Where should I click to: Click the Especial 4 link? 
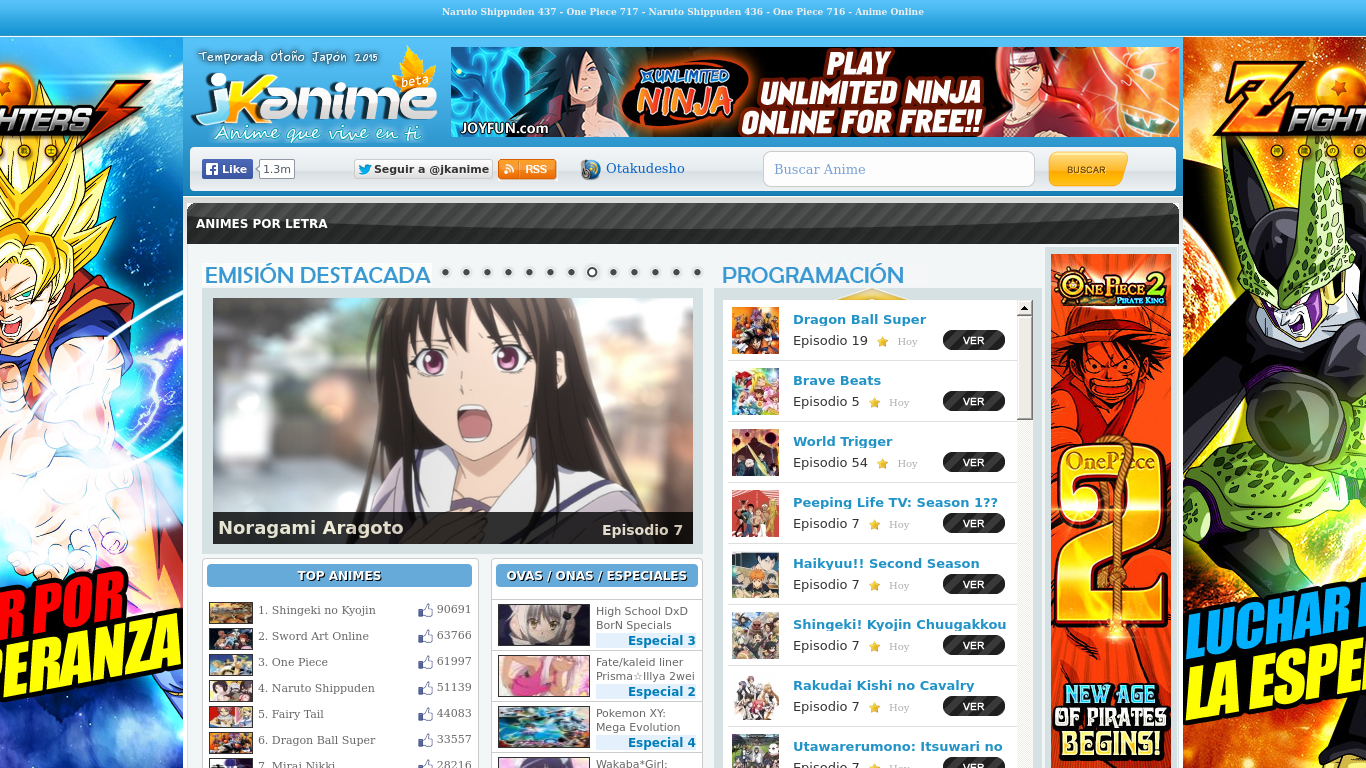coord(661,743)
